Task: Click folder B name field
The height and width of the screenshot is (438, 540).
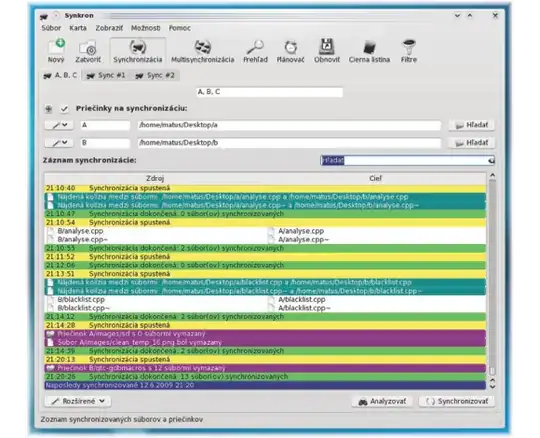Action: pos(105,143)
